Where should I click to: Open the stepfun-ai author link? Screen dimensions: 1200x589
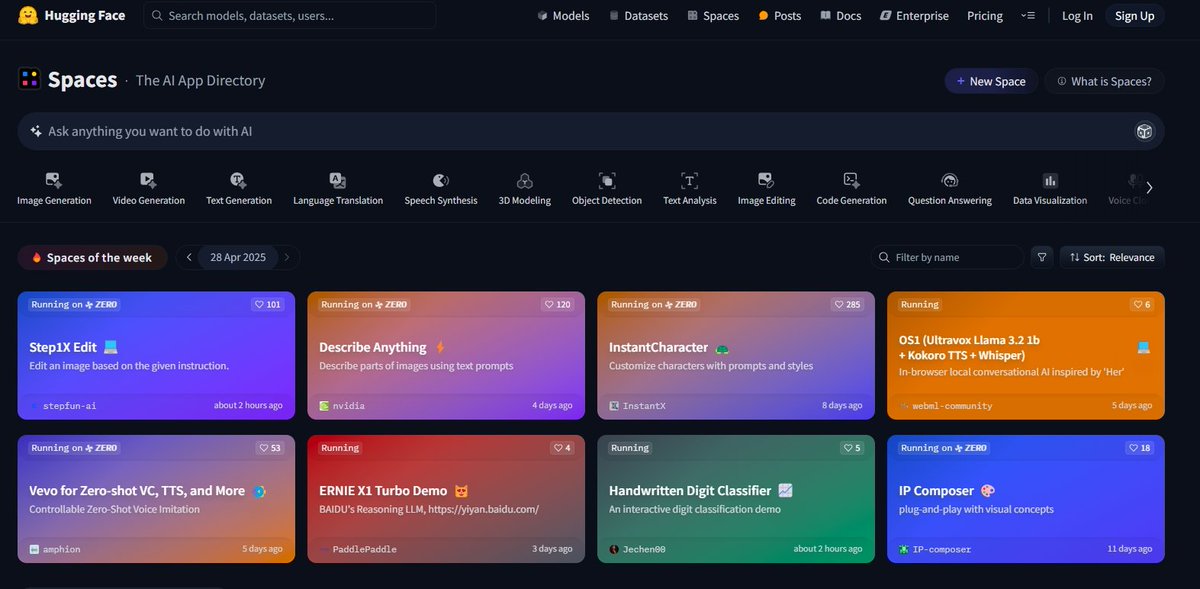tap(62, 406)
